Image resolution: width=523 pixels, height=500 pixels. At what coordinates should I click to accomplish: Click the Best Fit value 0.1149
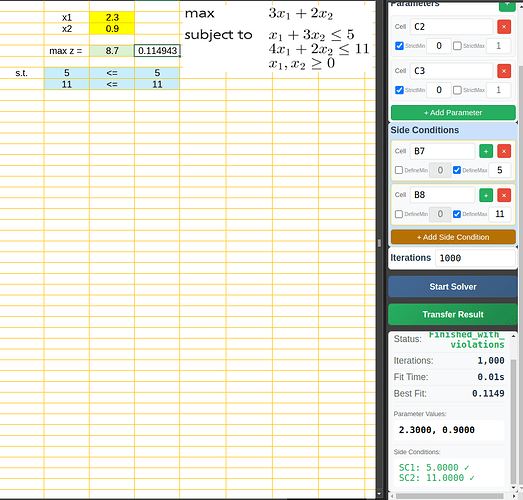[488, 393]
